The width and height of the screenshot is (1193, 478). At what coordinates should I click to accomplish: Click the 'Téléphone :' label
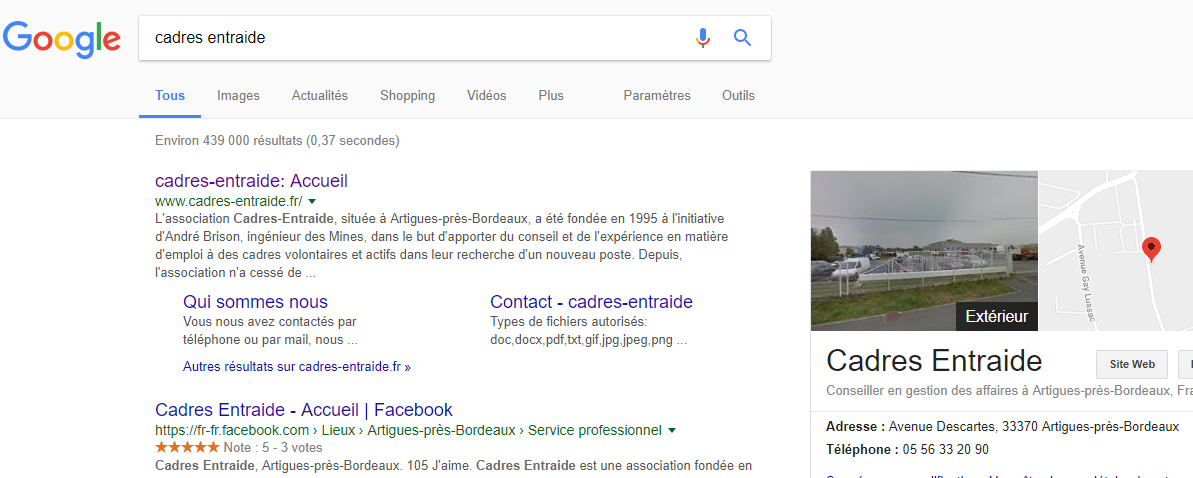(x=862, y=450)
